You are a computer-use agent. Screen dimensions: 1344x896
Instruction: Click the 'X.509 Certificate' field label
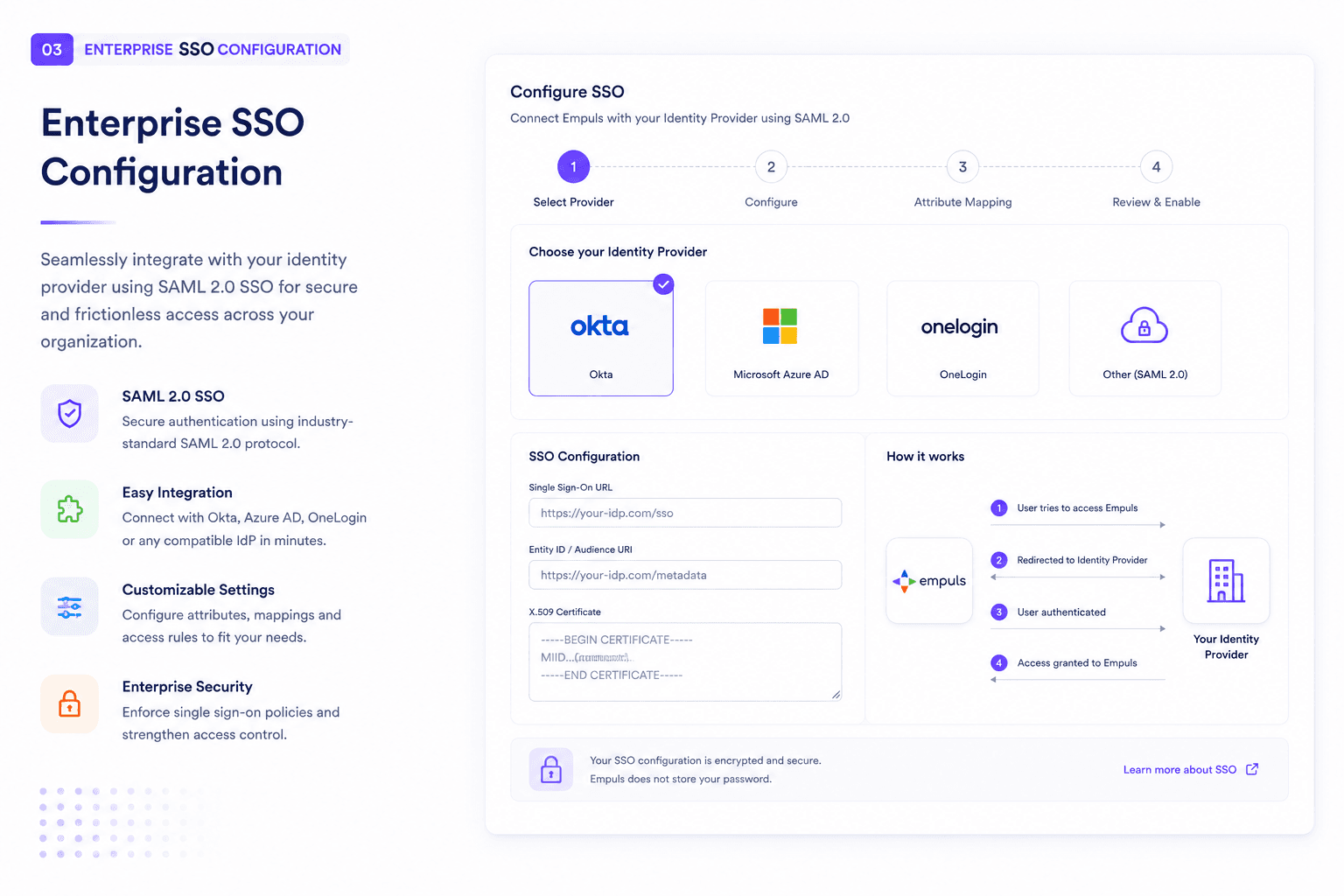564,612
